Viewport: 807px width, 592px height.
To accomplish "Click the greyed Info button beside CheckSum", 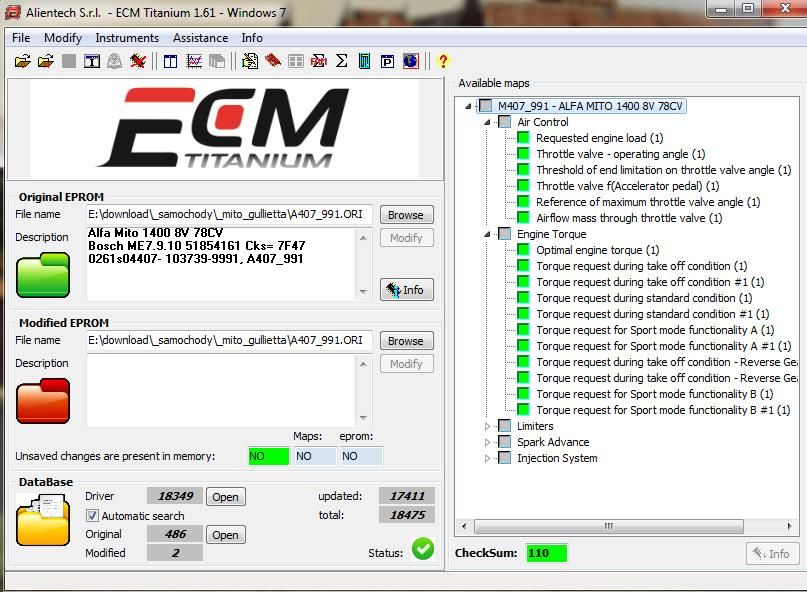I will pyautogui.click(x=773, y=553).
